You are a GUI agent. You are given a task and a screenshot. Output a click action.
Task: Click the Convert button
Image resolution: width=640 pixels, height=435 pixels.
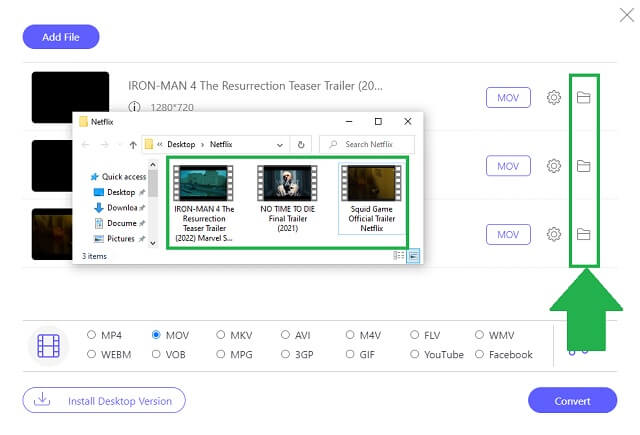(572, 401)
